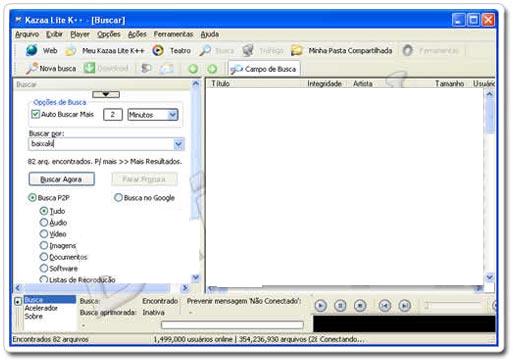Screen dimensions: 513x361
Task: Click the Buscar Agora button
Action: (61, 179)
